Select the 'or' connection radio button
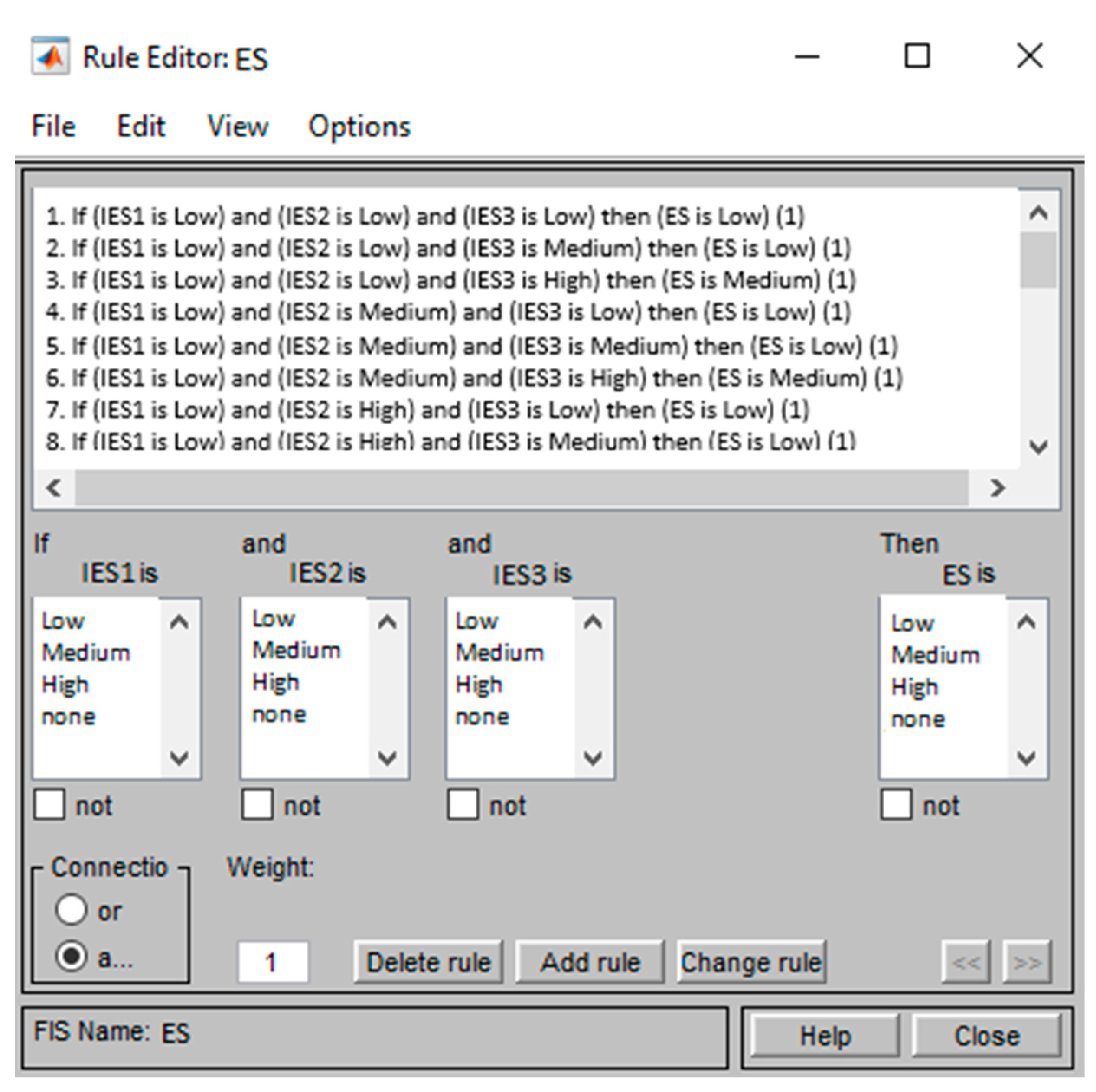1096x1092 pixels. [x=72, y=910]
